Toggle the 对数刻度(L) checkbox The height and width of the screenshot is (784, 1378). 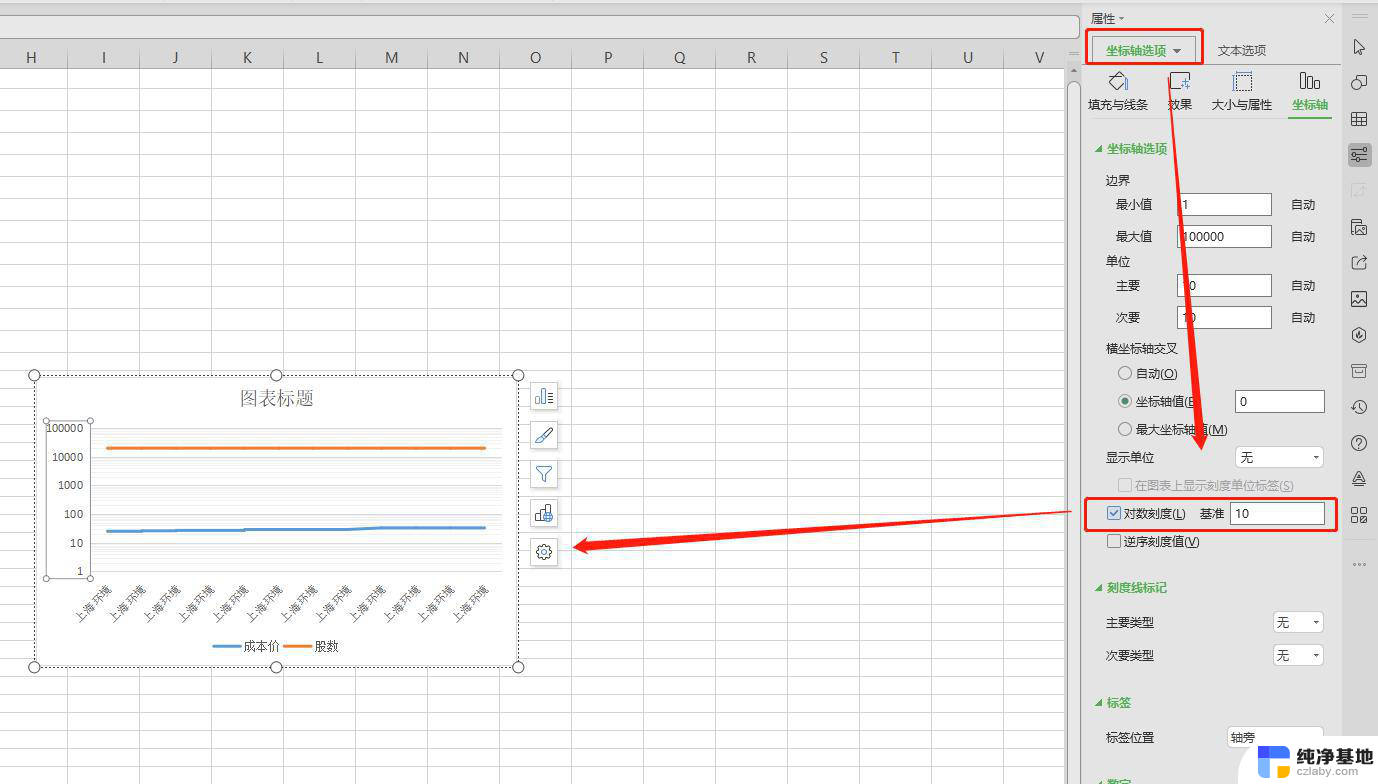(x=1114, y=513)
